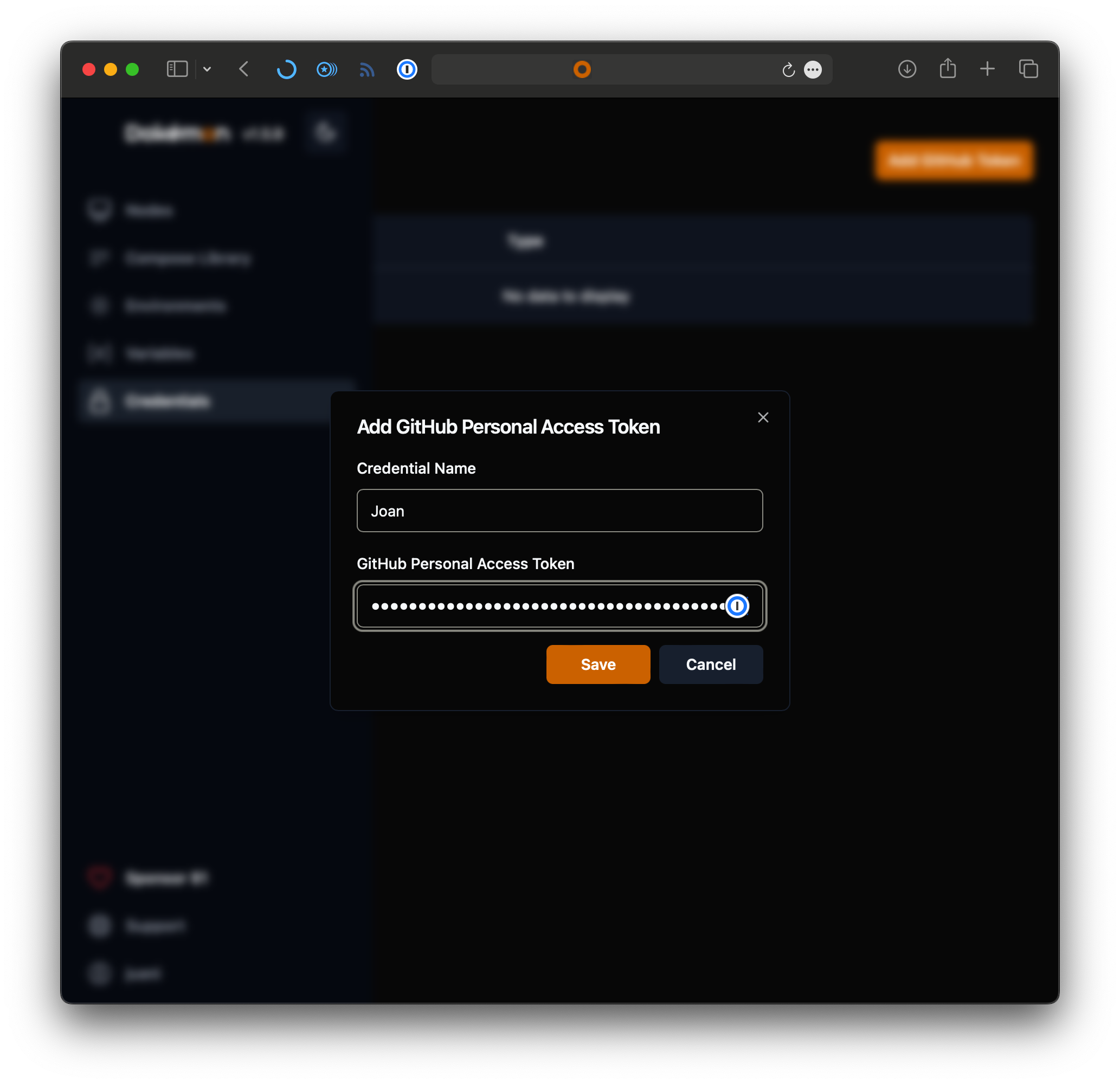Image resolution: width=1120 pixels, height=1084 pixels.
Task: Open the page options ellipsis button
Action: (813, 70)
